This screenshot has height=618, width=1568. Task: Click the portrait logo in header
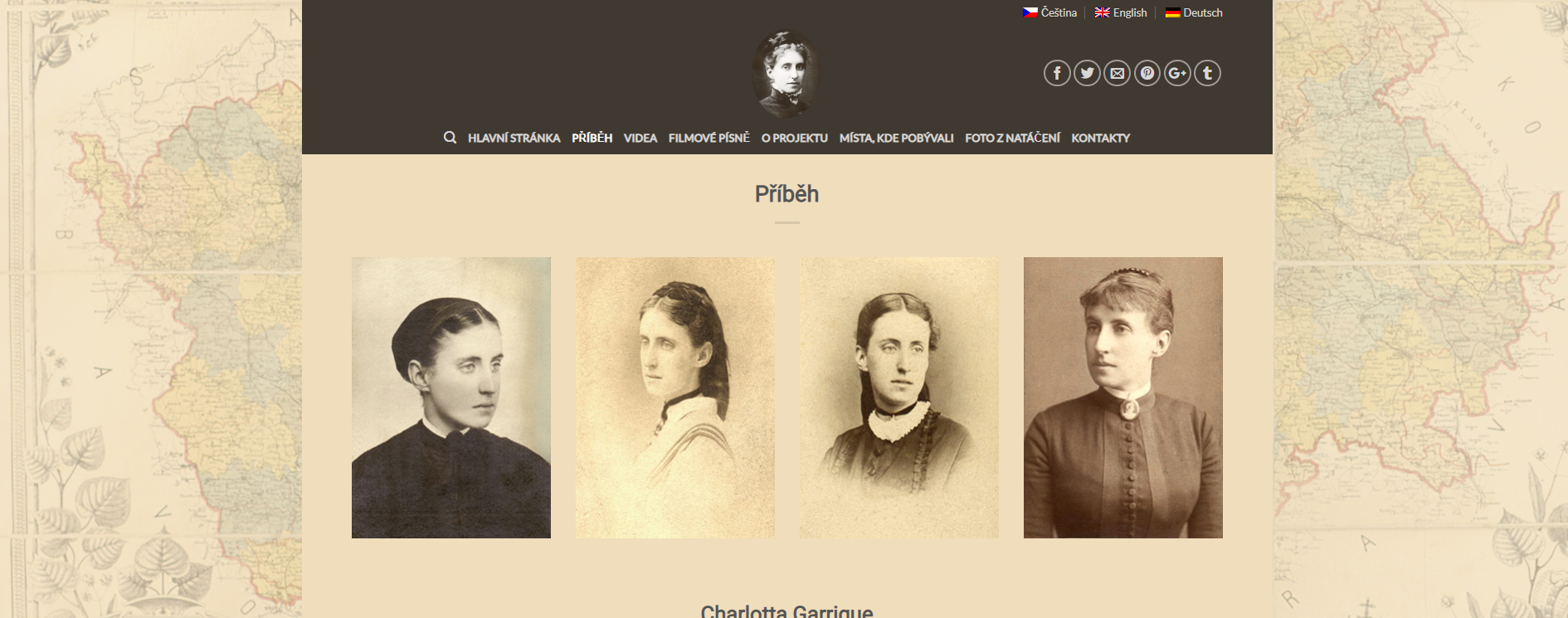[785, 74]
